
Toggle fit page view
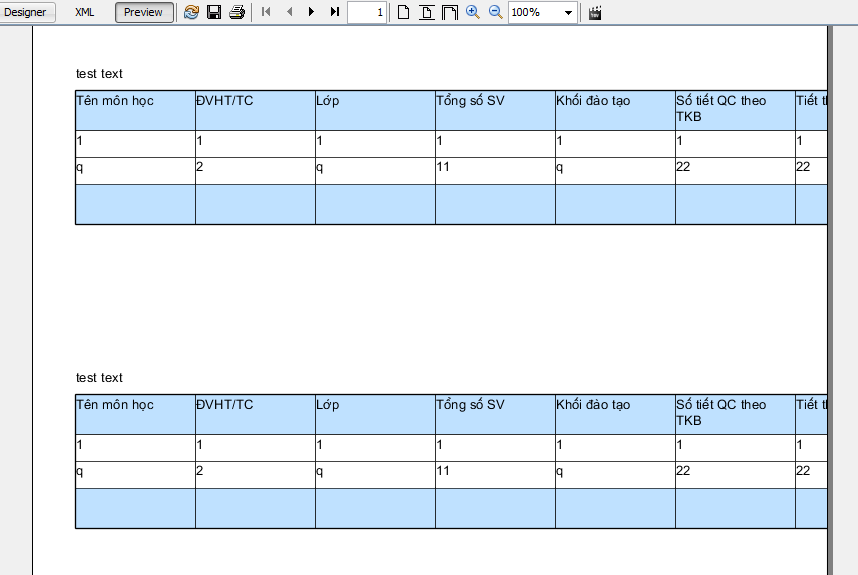pyautogui.click(x=426, y=12)
